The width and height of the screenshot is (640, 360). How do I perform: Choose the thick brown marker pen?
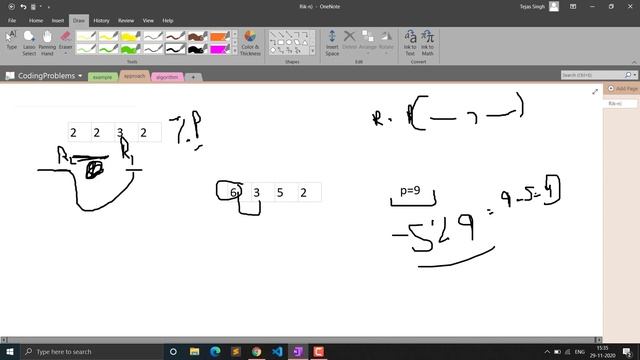click(198, 37)
